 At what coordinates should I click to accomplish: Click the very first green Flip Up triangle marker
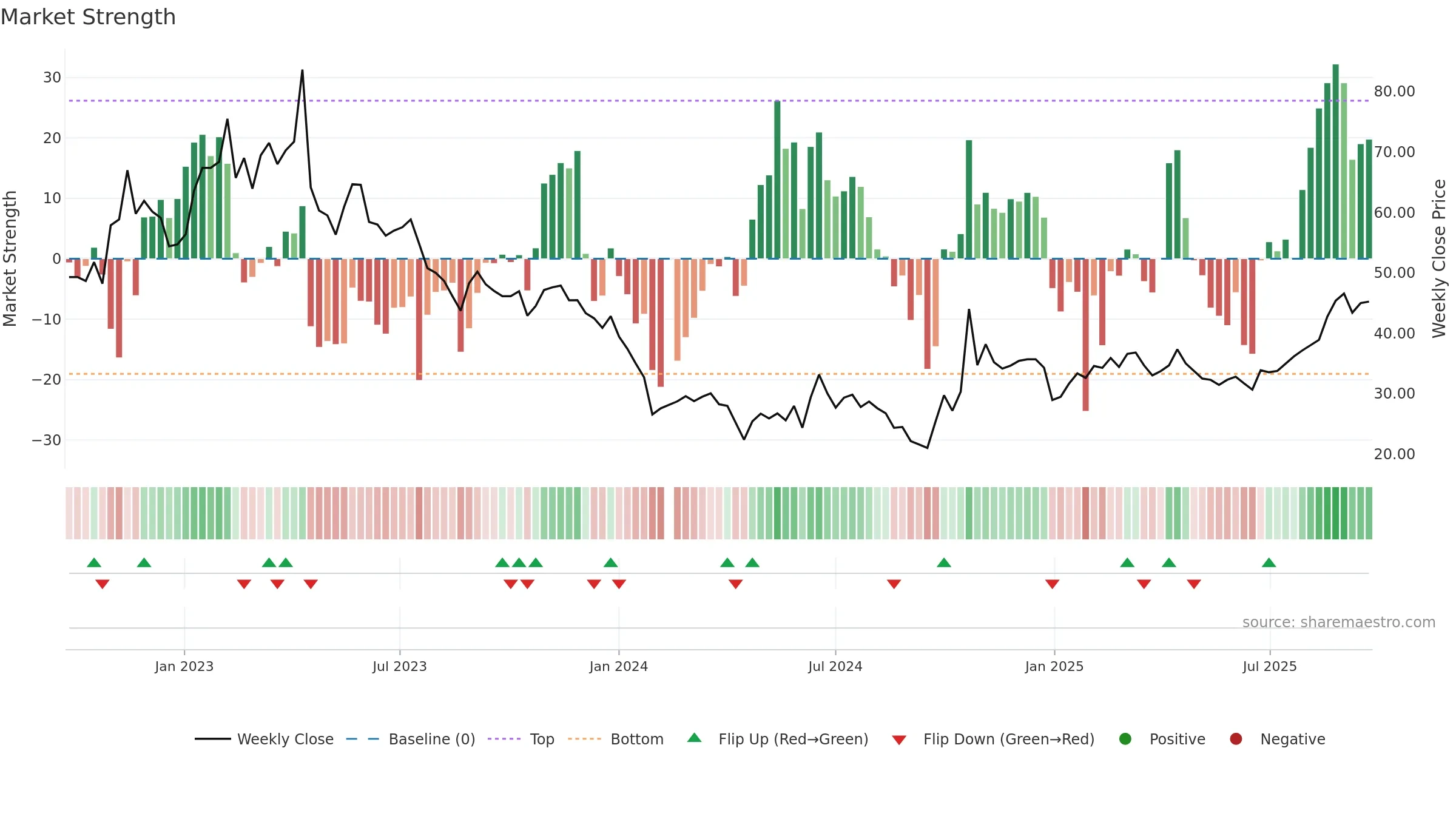coord(94,563)
